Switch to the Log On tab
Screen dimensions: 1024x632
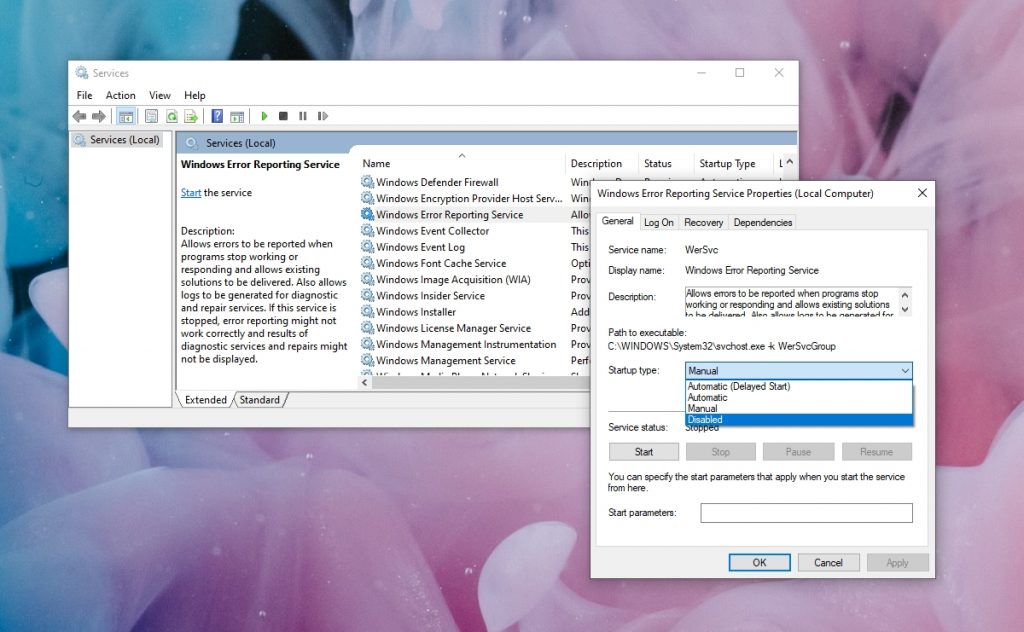click(659, 222)
